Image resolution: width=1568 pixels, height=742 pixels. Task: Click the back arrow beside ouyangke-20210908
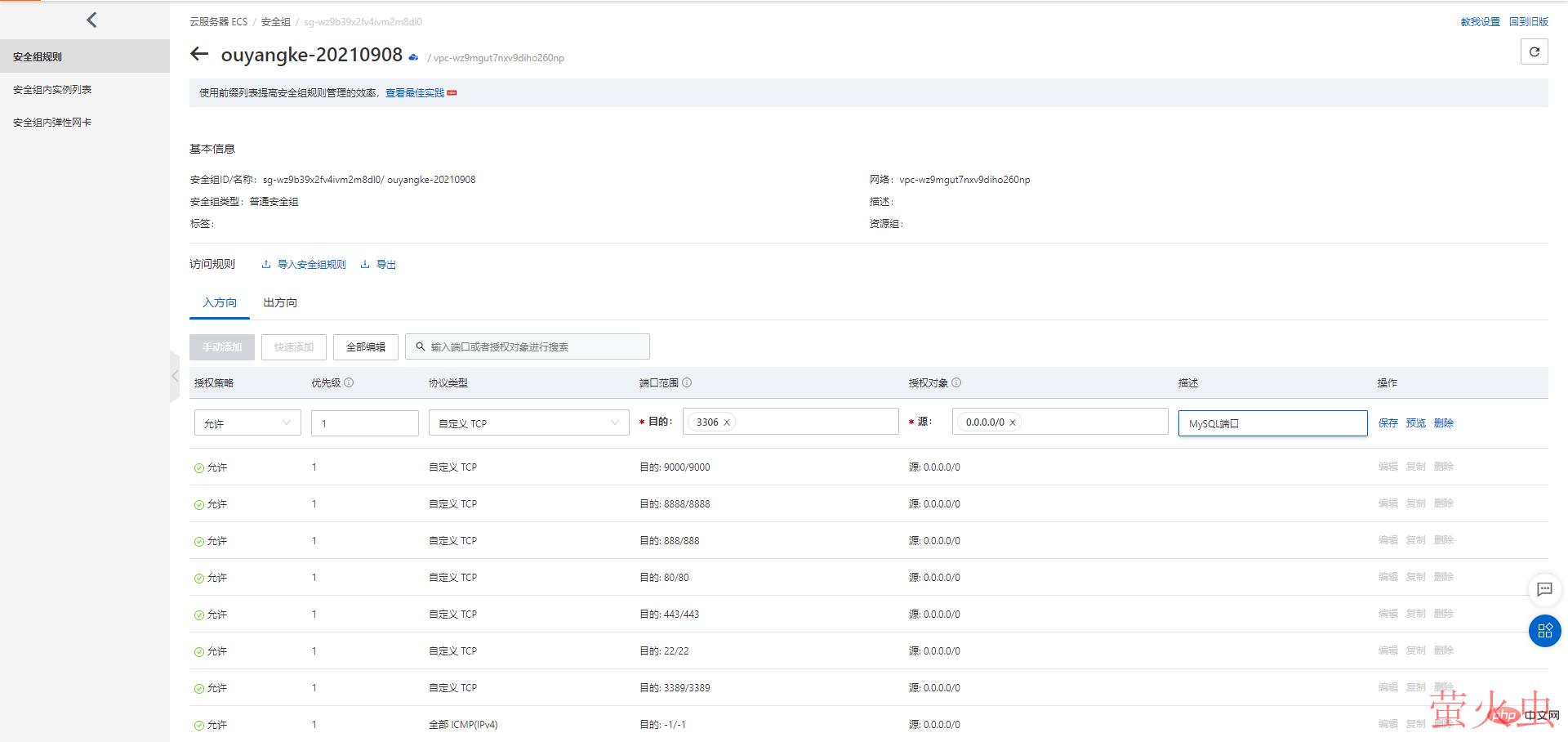[198, 55]
